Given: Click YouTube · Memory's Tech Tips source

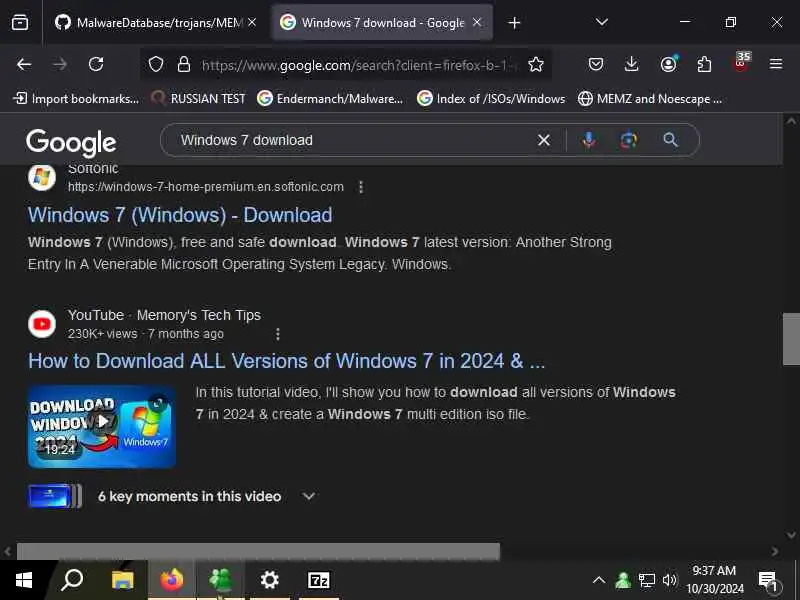Looking at the screenshot, I should tap(164, 315).
